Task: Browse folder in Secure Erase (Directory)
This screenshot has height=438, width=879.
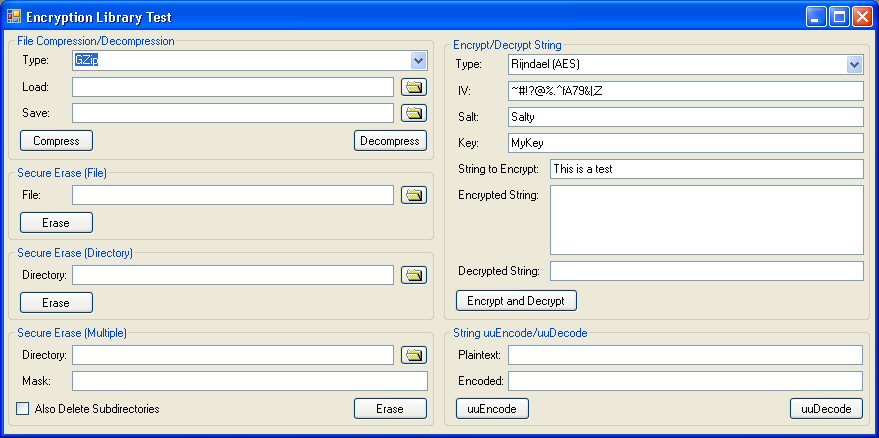Action: point(414,275)
